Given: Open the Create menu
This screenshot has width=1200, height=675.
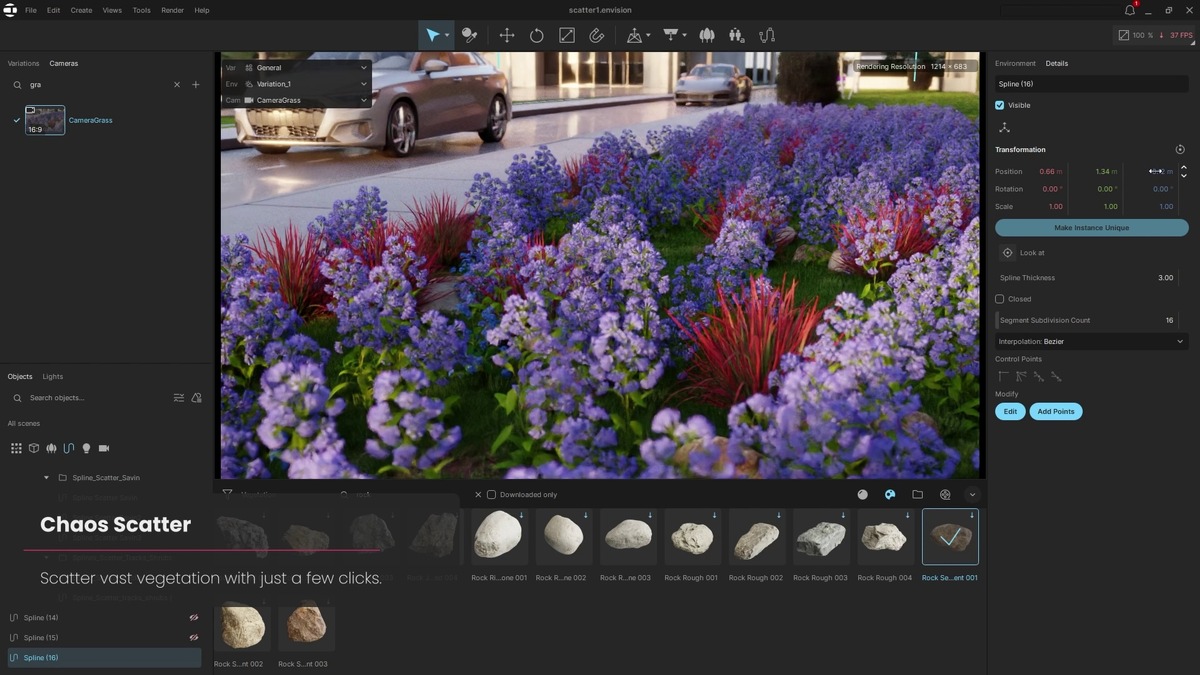Looking at the screenshot, I should 81,10.
